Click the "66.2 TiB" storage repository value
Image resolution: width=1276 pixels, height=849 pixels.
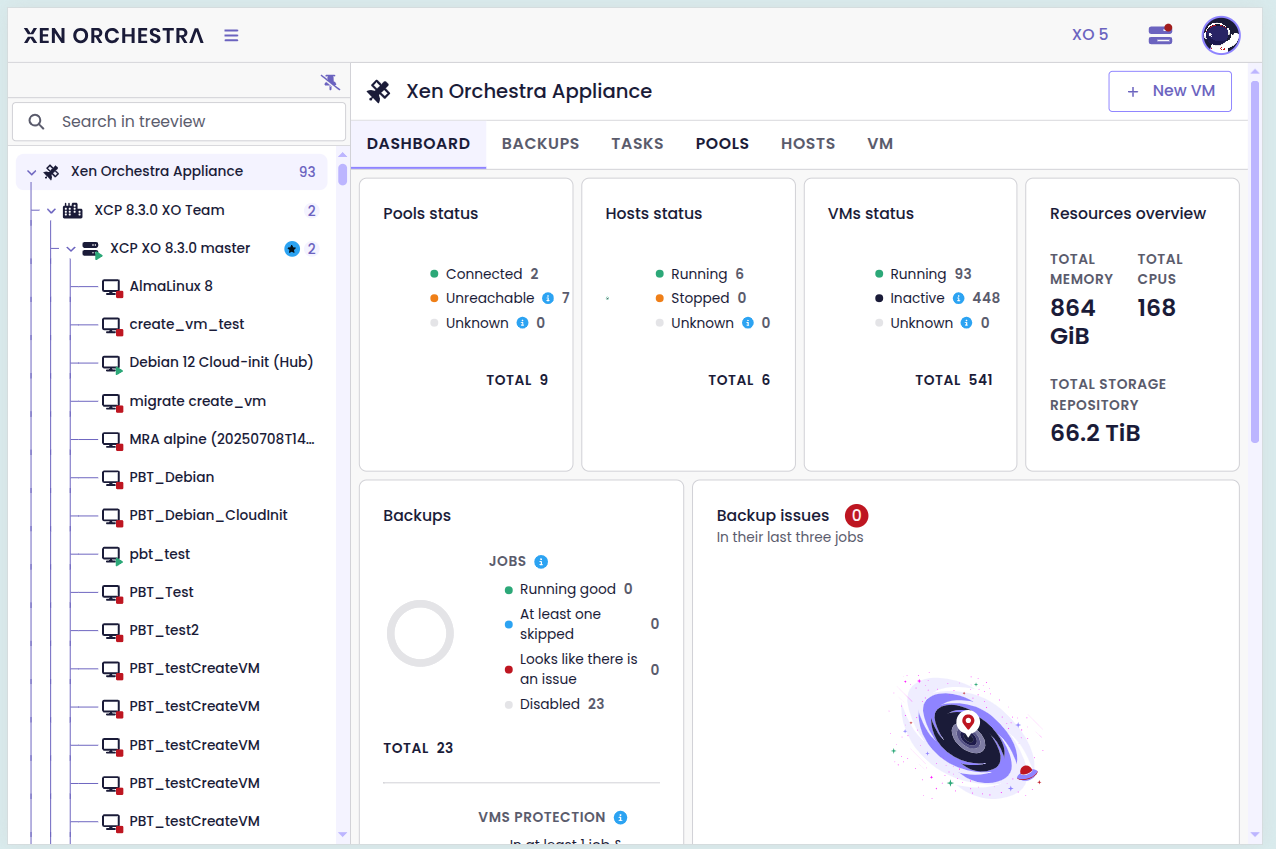(1095, 432)
